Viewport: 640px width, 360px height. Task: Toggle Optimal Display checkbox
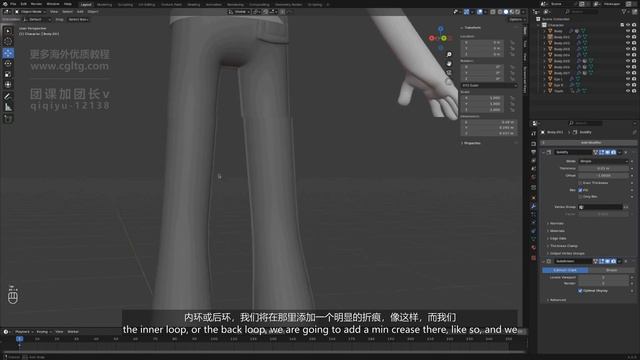580,291
